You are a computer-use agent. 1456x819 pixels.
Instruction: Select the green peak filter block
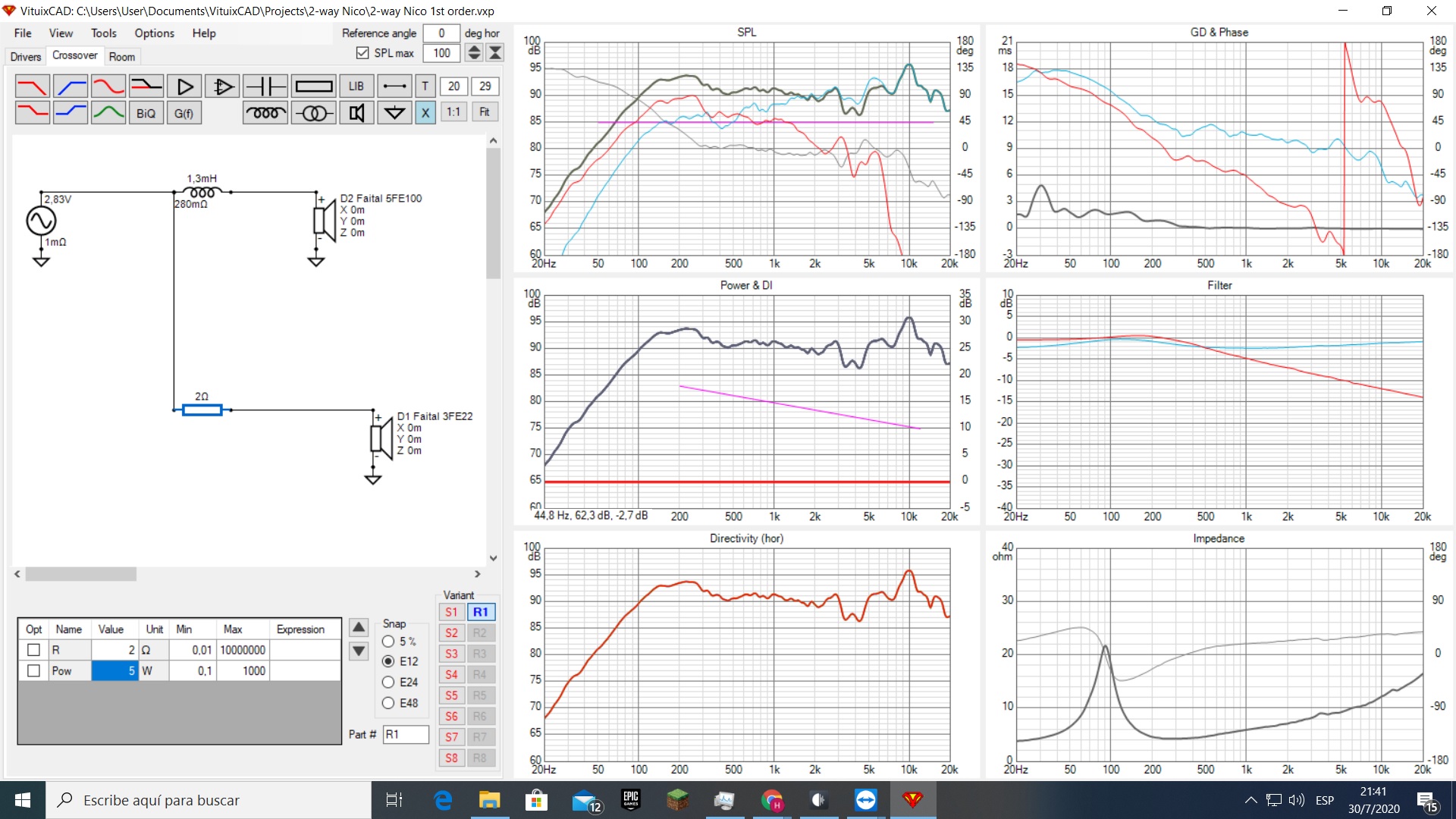(108, 113)
